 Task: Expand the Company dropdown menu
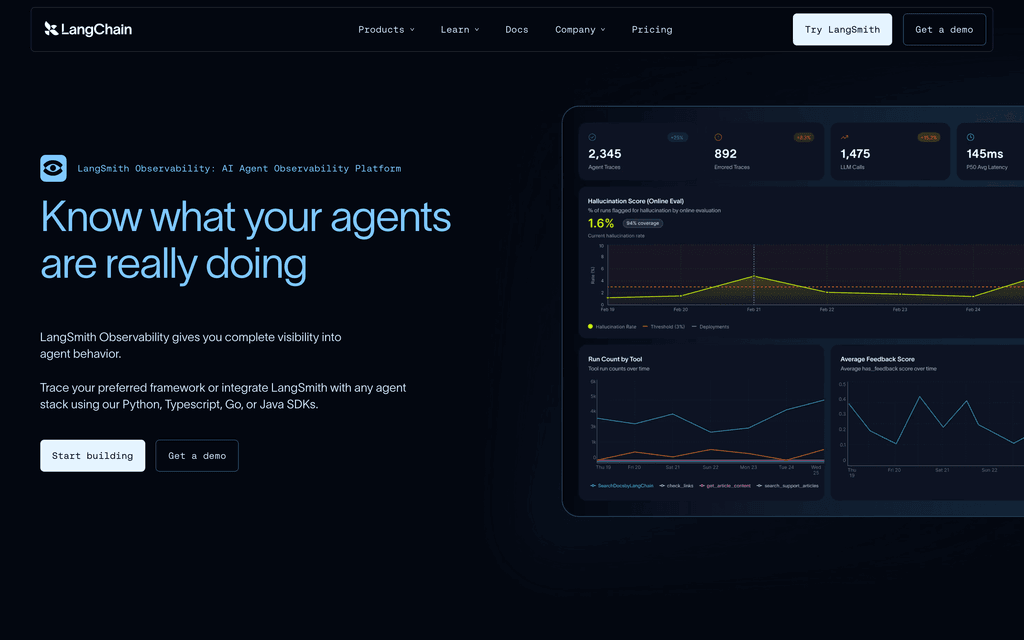coord(580,29)
